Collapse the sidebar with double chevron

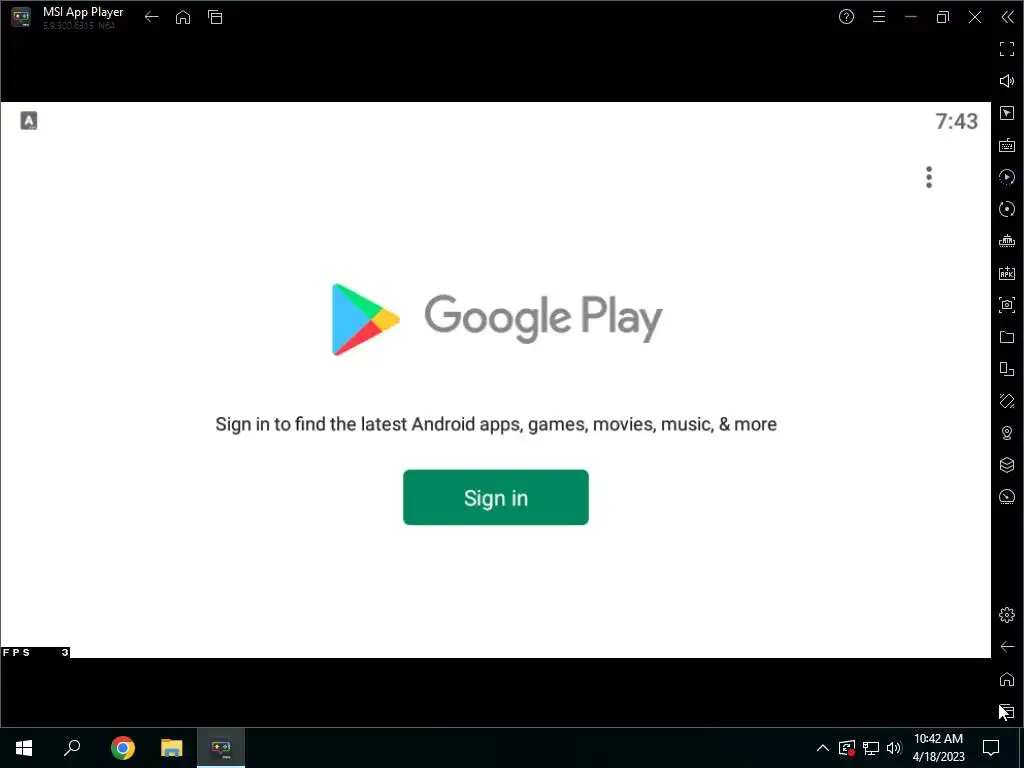coord(1007,17)
